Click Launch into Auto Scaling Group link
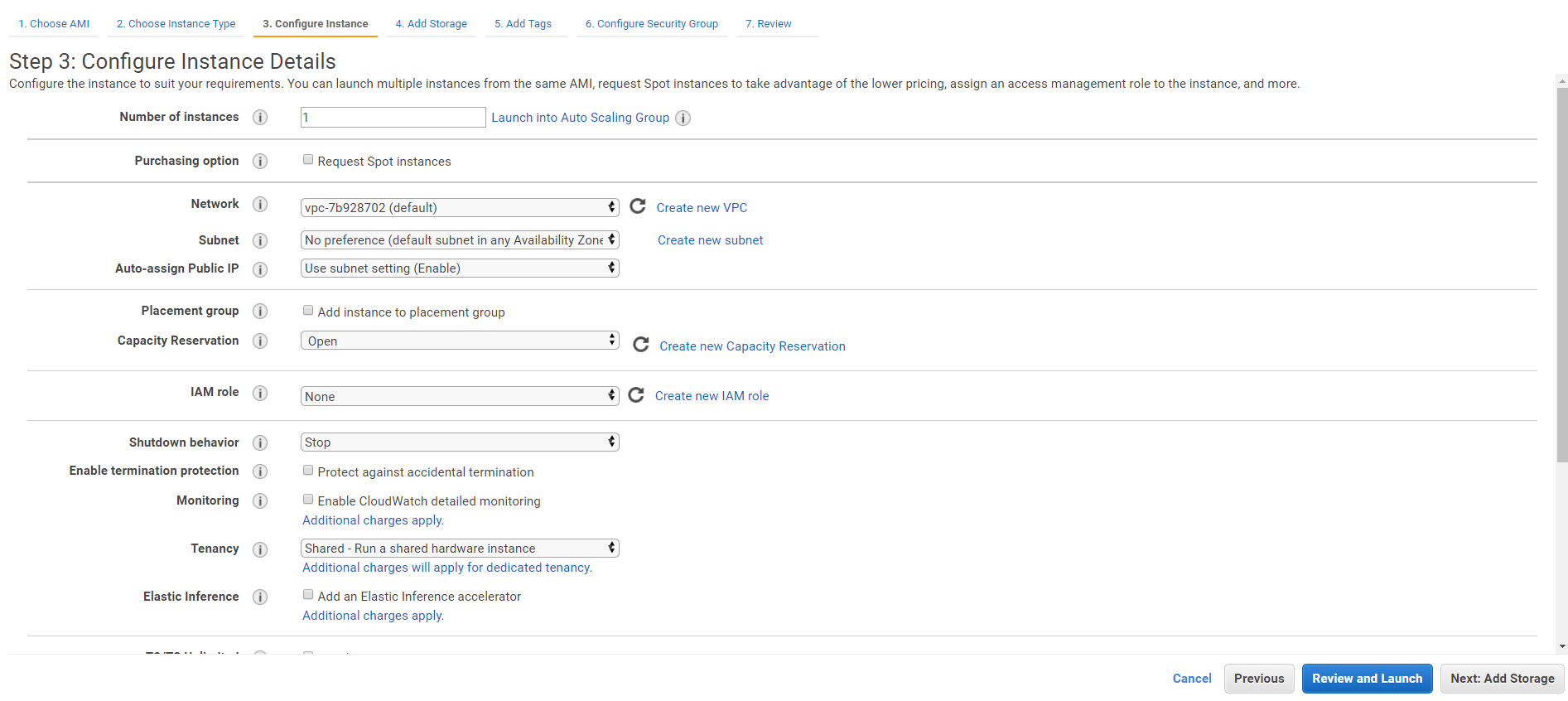1568x701 pixels. tap(580, 118)
